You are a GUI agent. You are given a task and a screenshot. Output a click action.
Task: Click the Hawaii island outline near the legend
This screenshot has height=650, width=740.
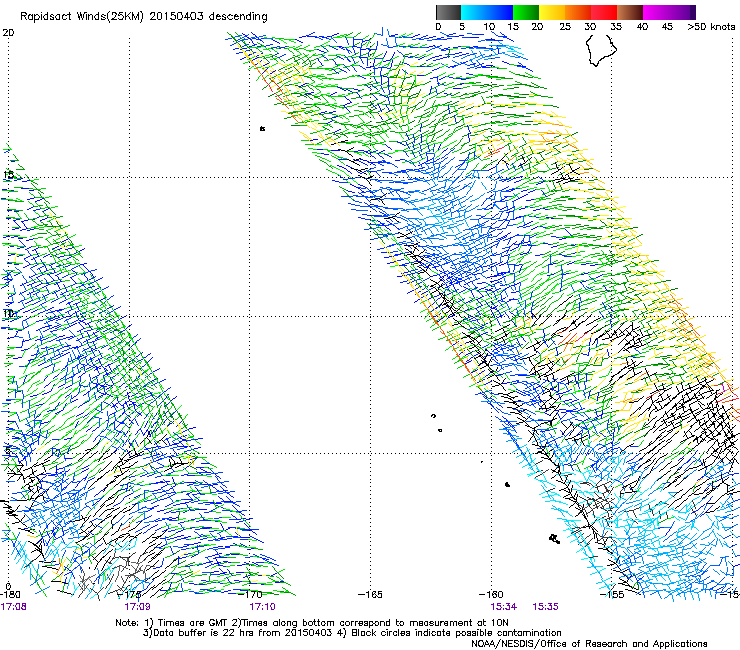[601, 51]
